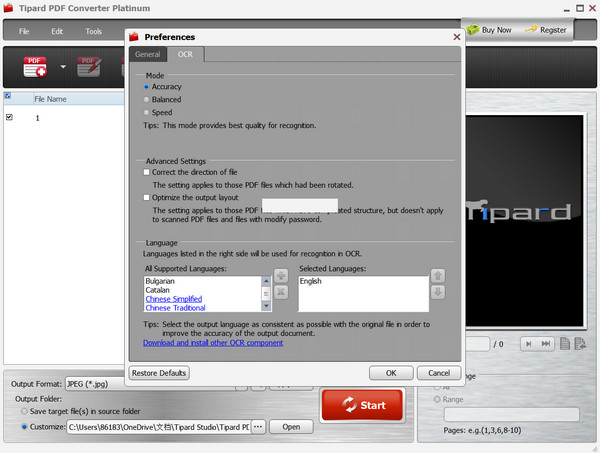Image resolution: width=600 pixels, height=453 pixels.
Task: Toggle the select-all checkbox in file list header
Action: (x=8, y=95)
